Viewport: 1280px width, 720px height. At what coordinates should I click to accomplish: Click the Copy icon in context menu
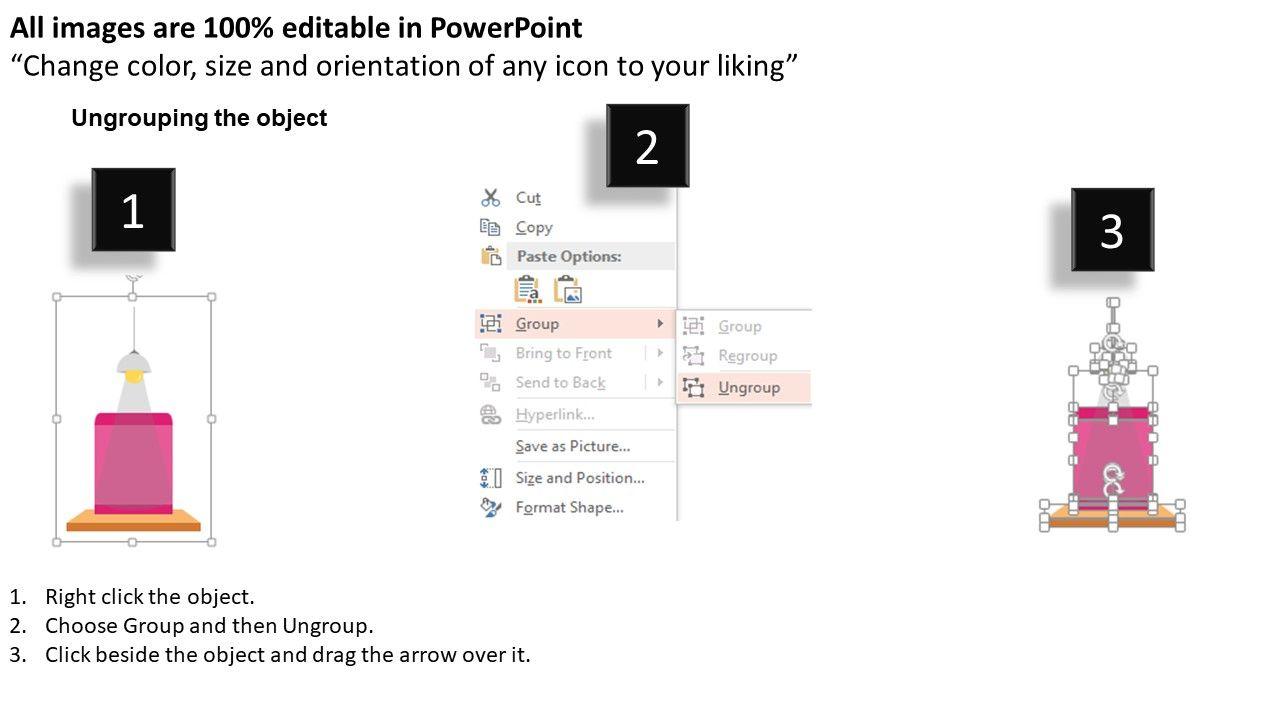490,227
